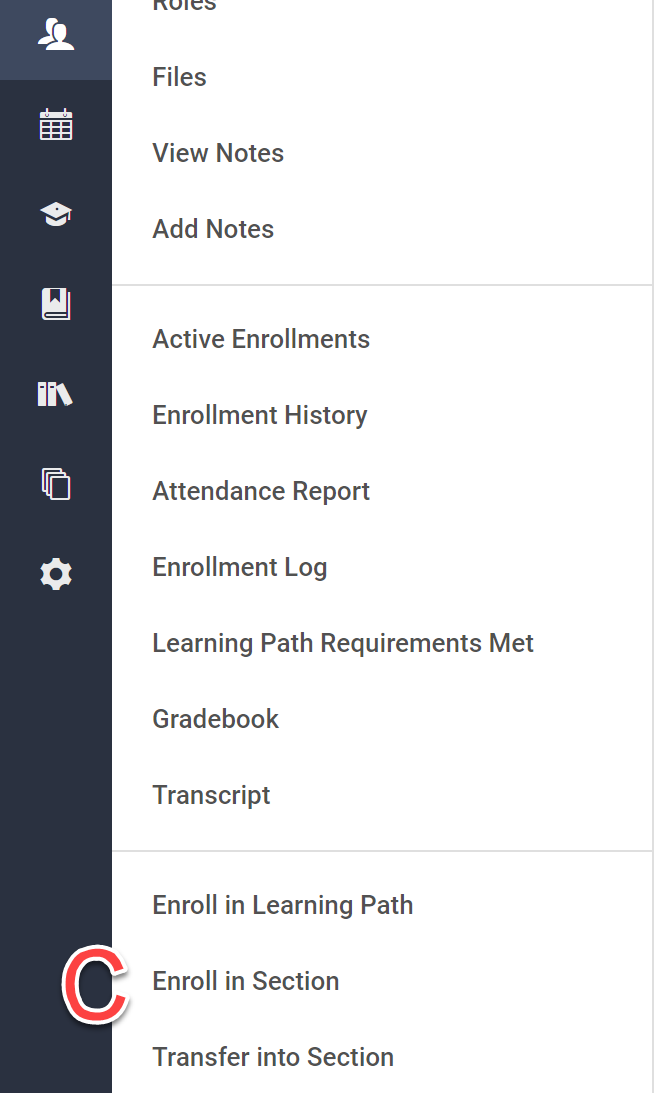This screenshot has width=665, height=1093.
Task: Select the copy documents icon
Action: click(56, 484)
